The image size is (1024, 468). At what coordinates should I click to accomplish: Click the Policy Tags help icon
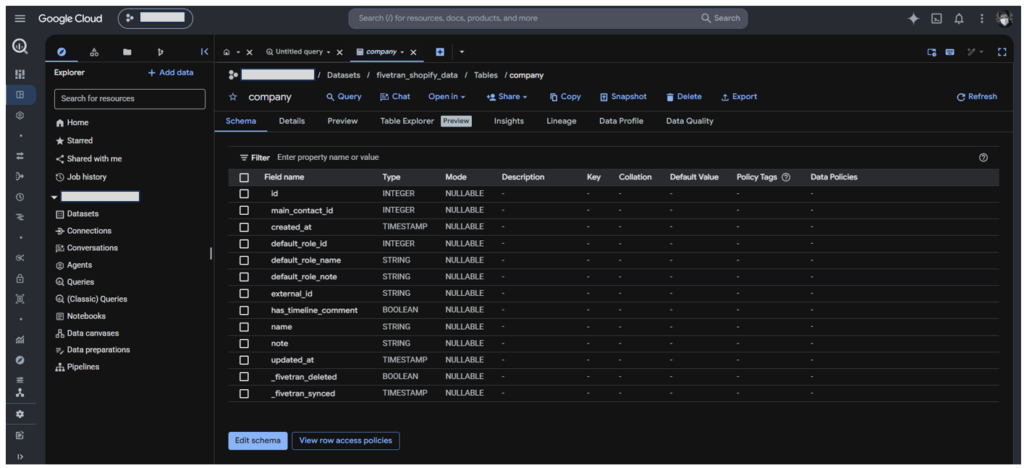(x=786, y=177)
